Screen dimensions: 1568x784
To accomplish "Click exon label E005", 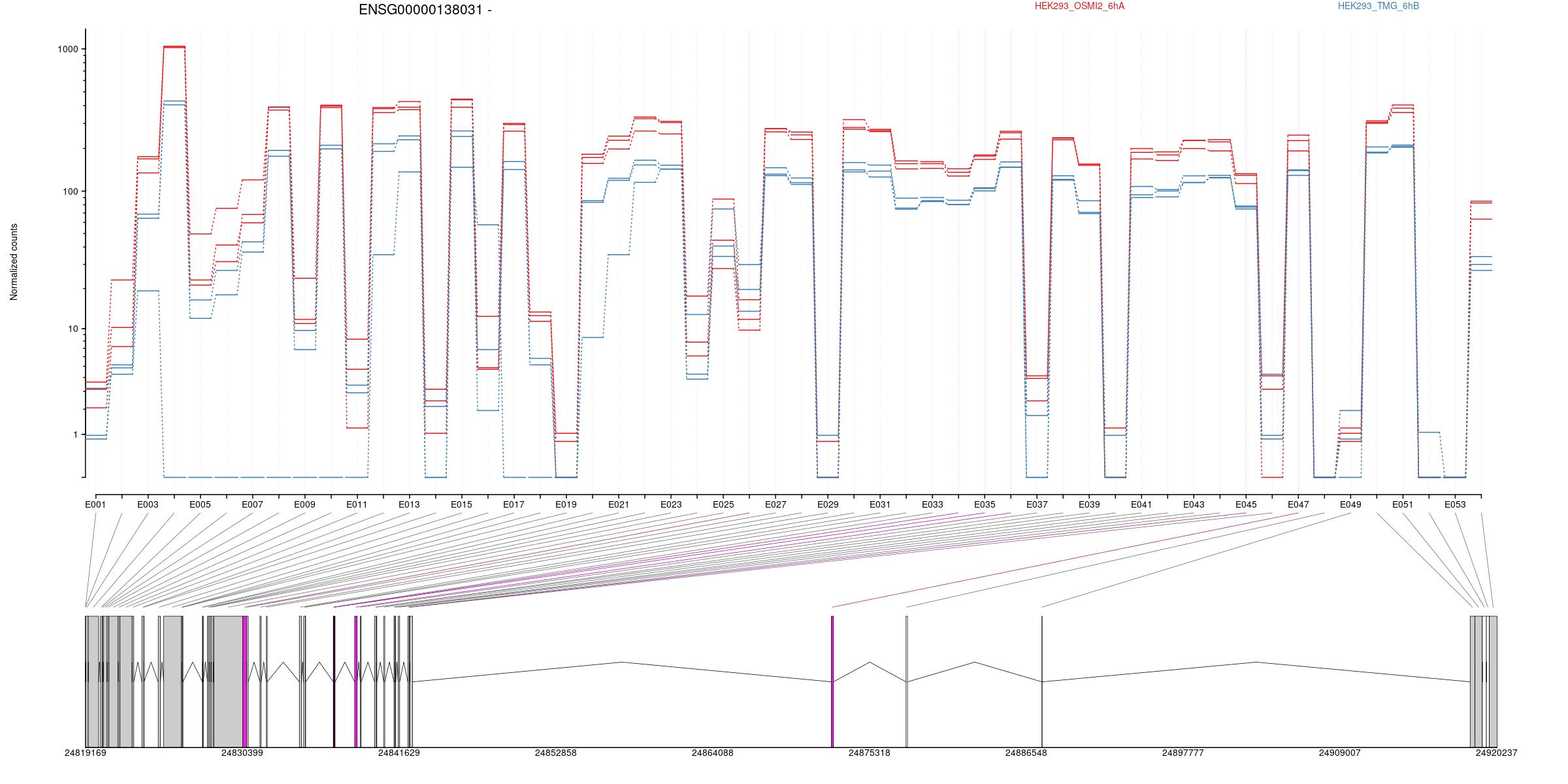I will pos(200,504).
